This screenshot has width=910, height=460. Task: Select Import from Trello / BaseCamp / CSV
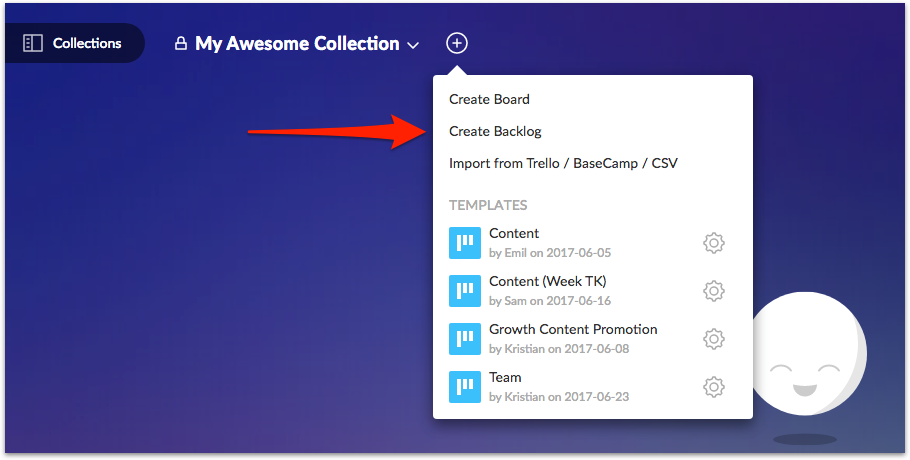tap(563, 163)
